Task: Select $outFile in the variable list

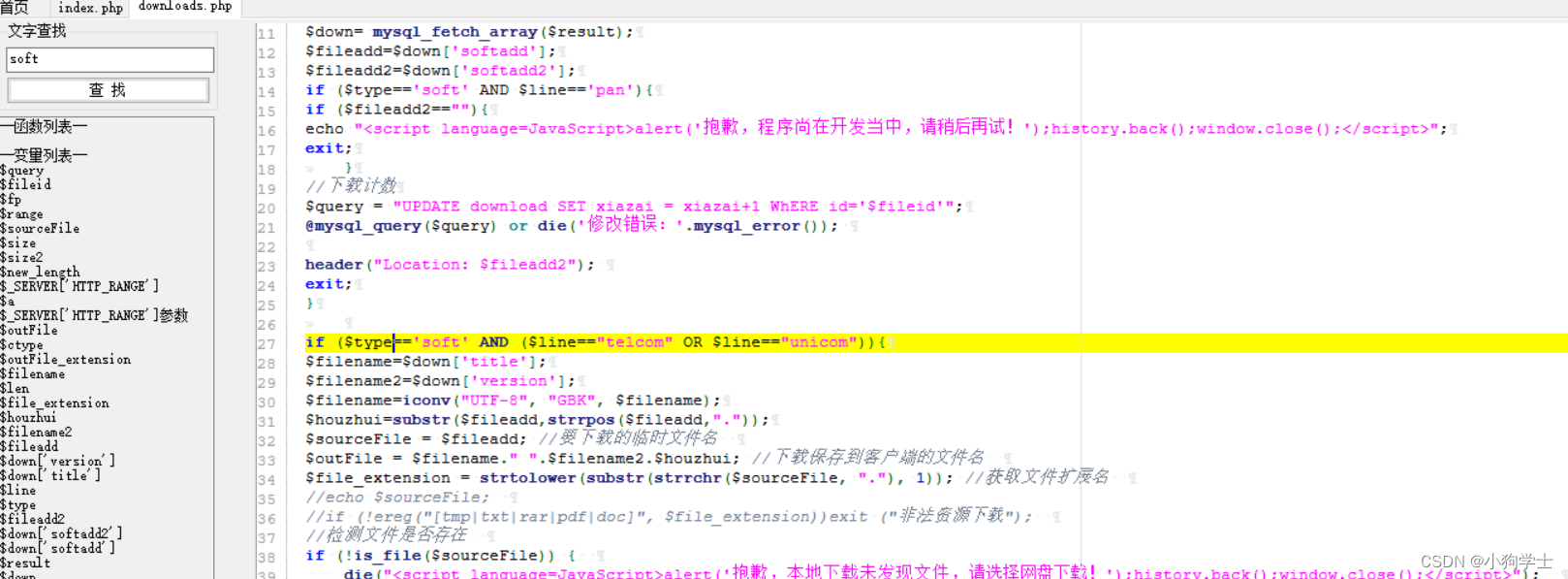Action: pyautogui.click(x=29, y=330)
